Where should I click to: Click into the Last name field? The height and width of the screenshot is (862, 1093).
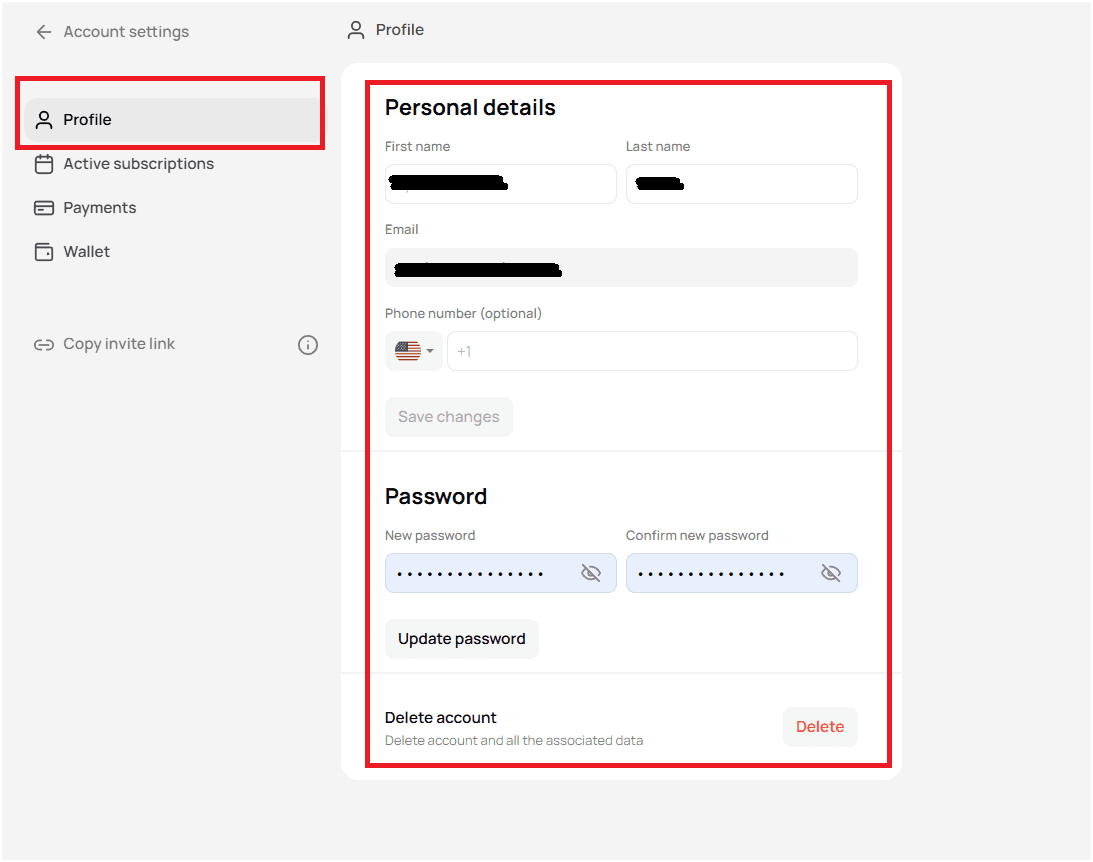pyautogui.click(x=742, y=185)
